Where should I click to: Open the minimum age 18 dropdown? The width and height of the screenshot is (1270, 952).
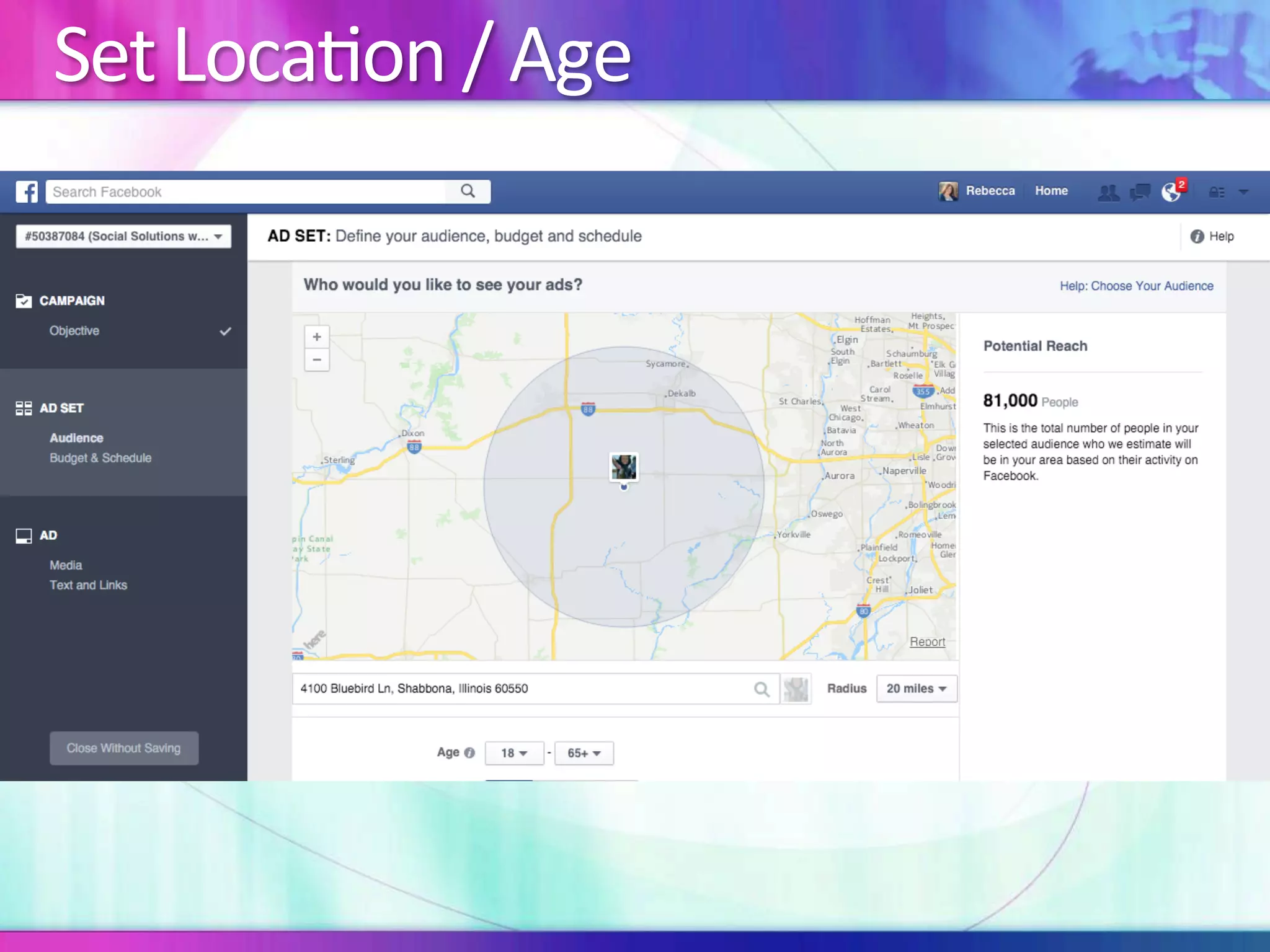point(514,753)
